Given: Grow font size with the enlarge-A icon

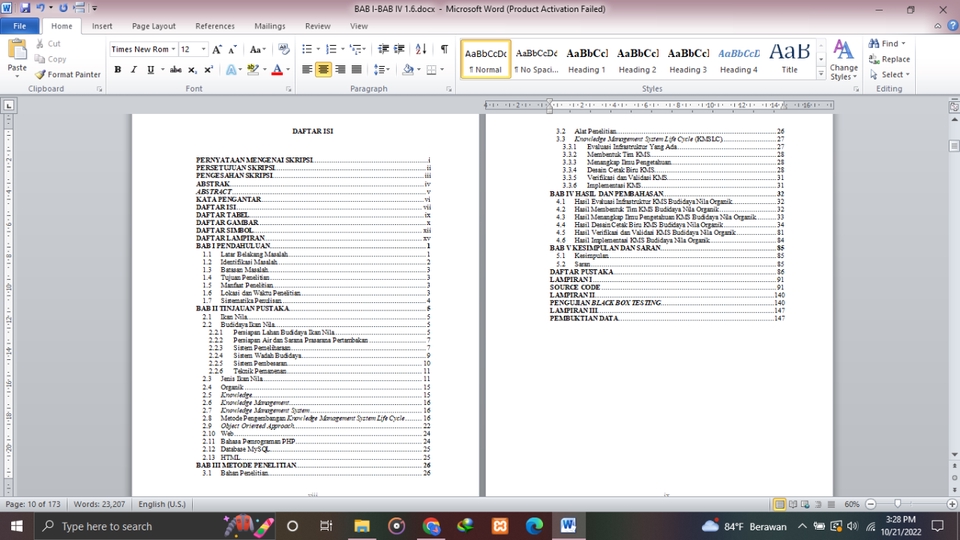Looking at the screenshot, I should [x=217, y=49].
